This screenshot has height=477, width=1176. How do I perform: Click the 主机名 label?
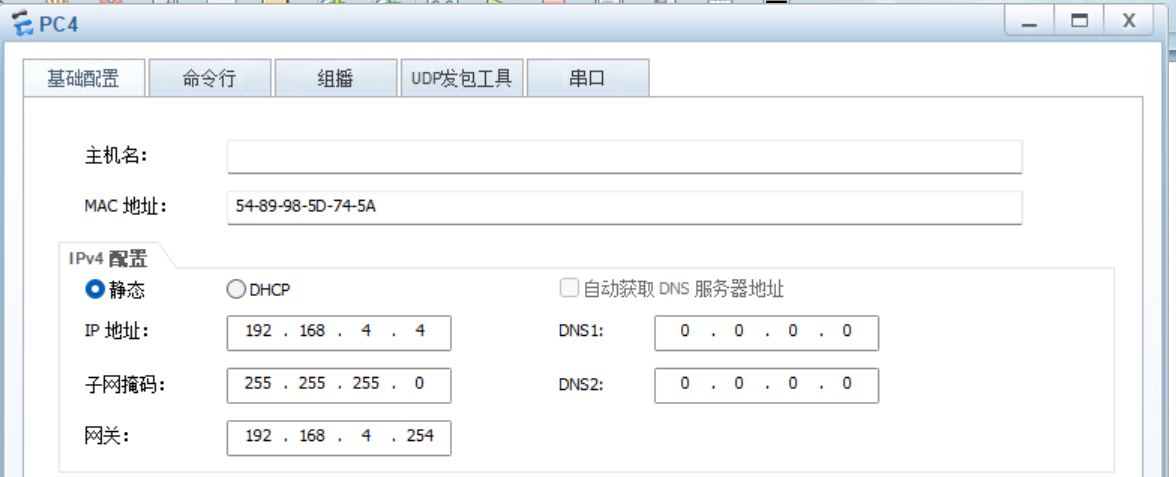[x=116, y=157]
